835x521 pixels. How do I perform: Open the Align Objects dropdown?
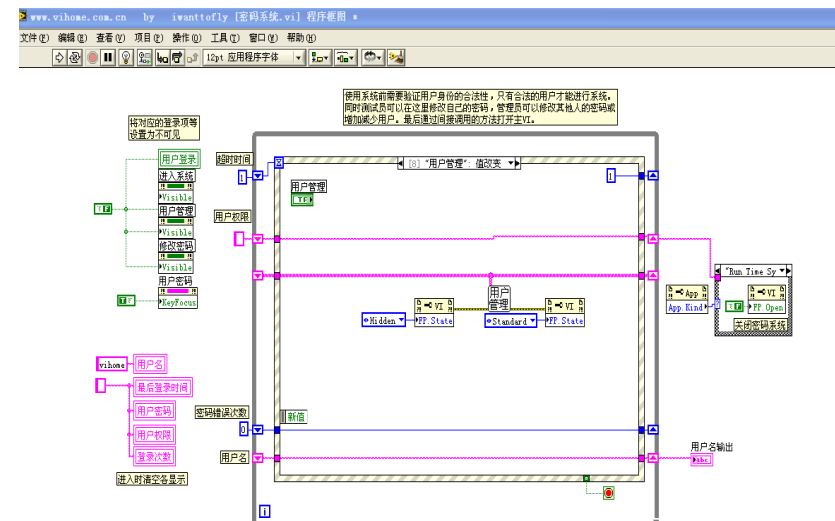pyautogui.click(x=320, y=58)
